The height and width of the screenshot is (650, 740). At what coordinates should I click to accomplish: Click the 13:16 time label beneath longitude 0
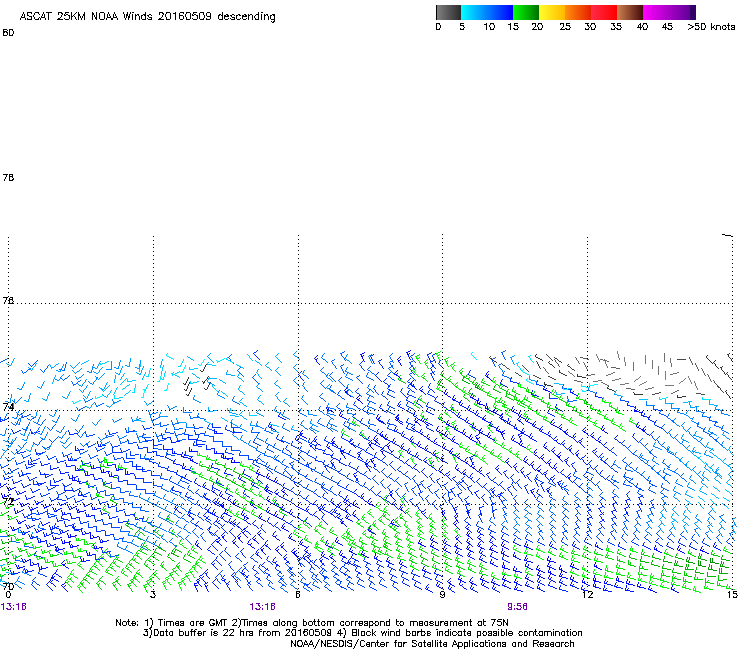tap(14, 607)
